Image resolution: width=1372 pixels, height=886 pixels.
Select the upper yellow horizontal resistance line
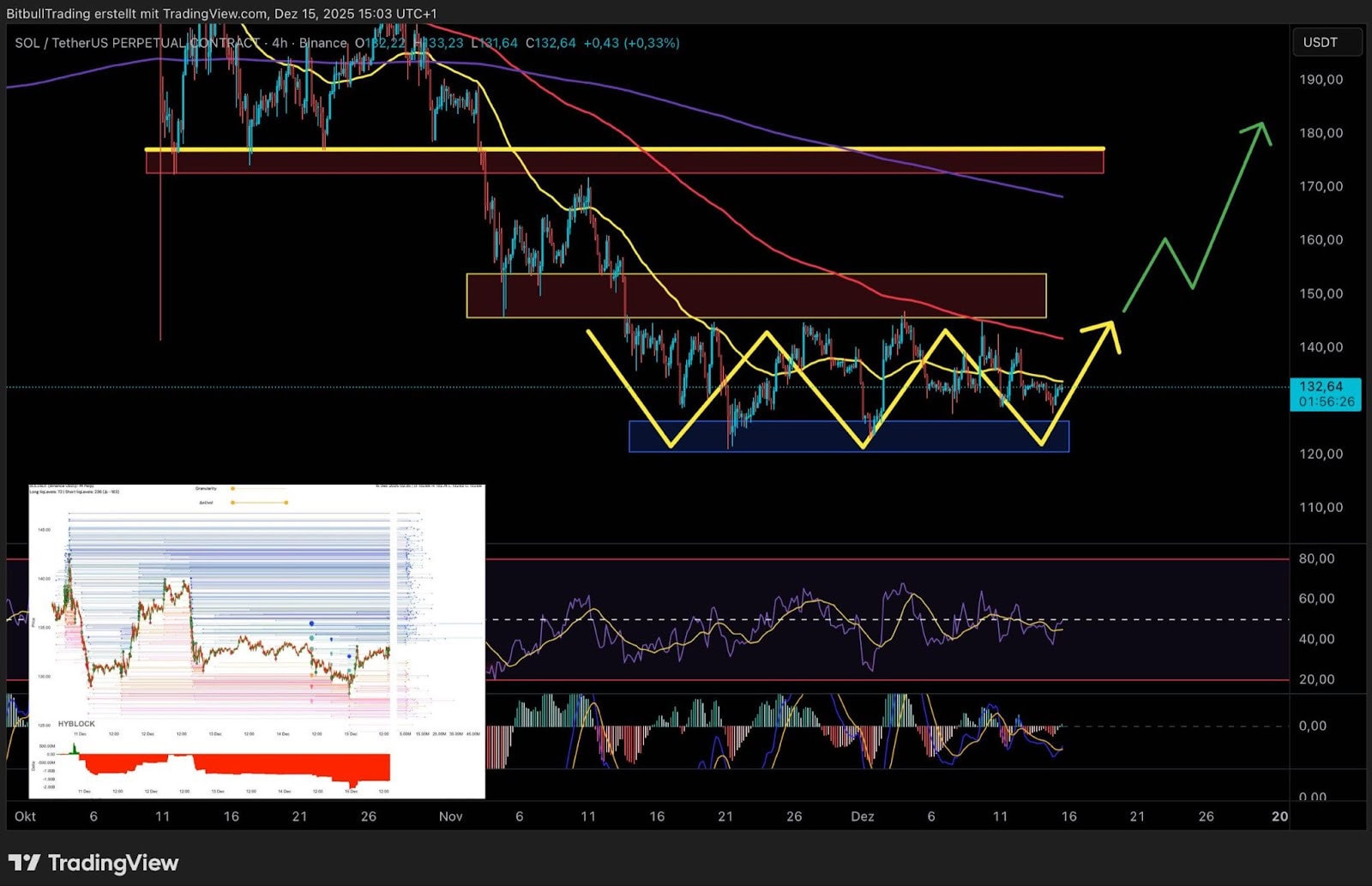pyautogui.click(x=624, y=149)
